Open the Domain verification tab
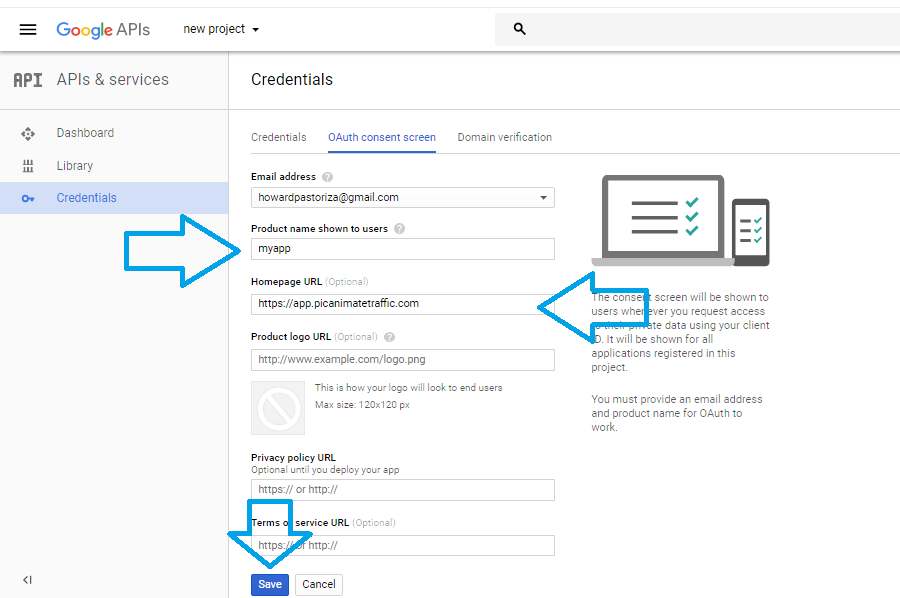The image size is (900, 598). tap(505, 137)
